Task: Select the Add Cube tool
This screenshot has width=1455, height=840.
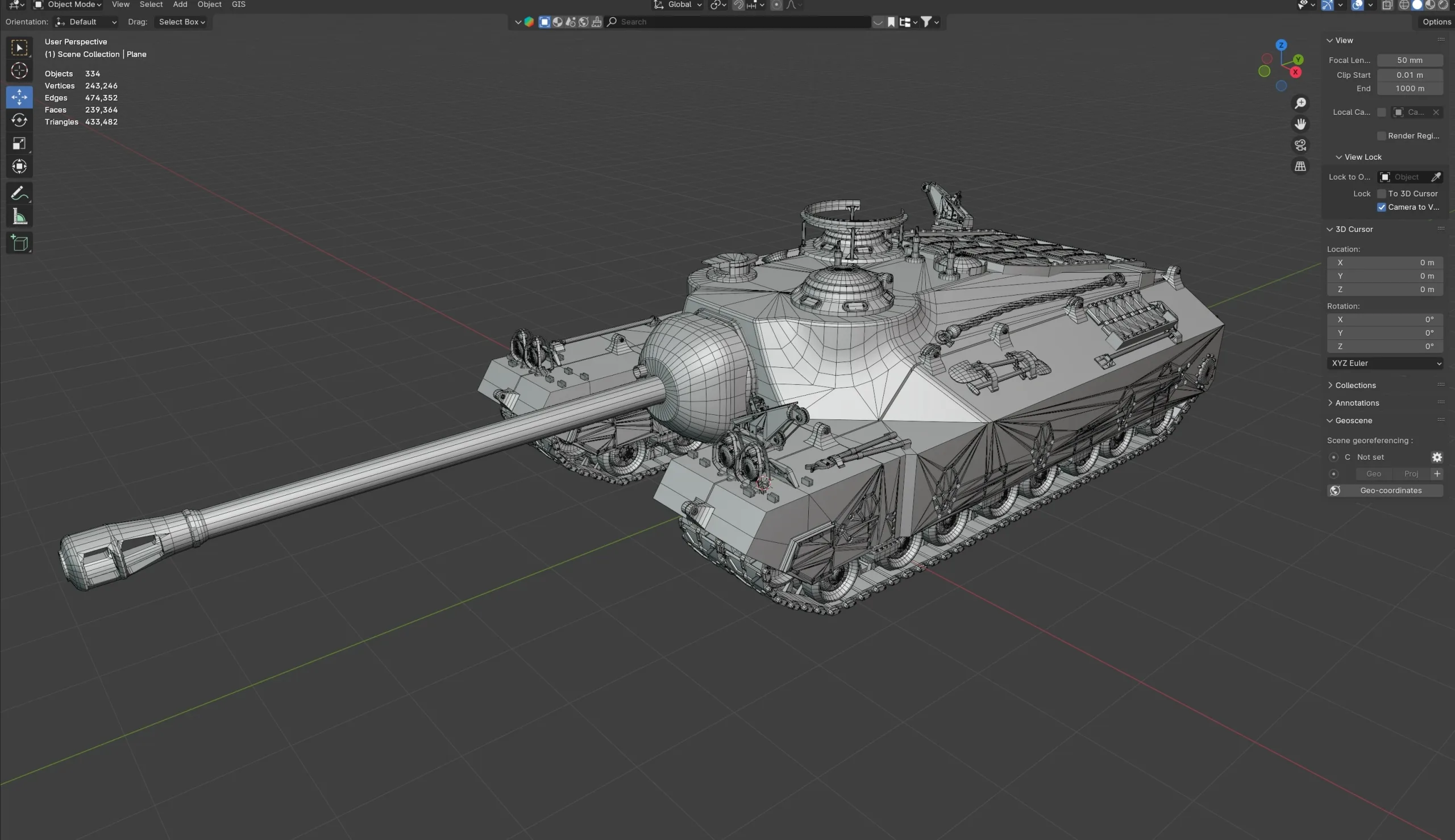Action: [x=19, y=242]
